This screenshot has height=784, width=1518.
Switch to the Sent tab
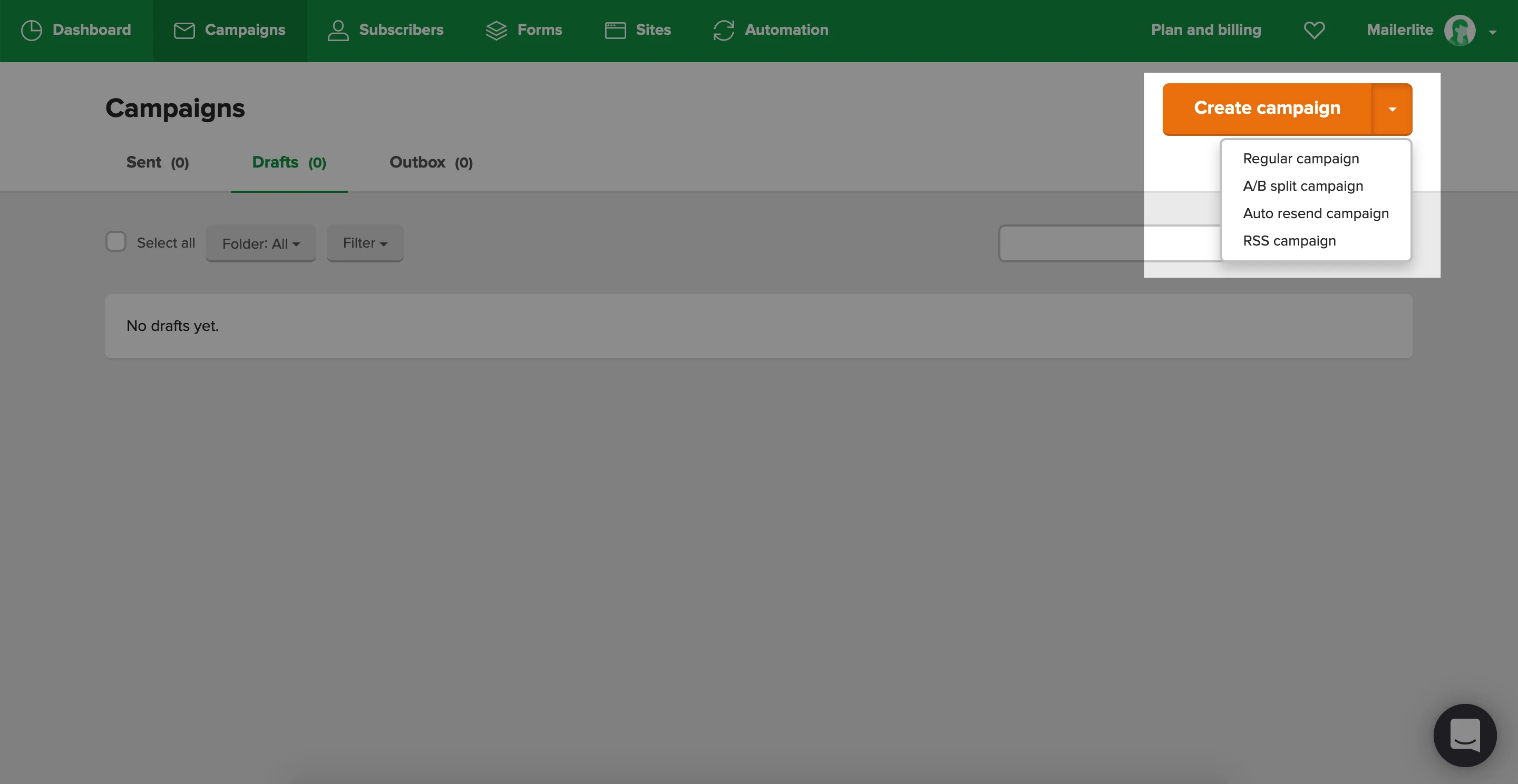coord(158,163)
